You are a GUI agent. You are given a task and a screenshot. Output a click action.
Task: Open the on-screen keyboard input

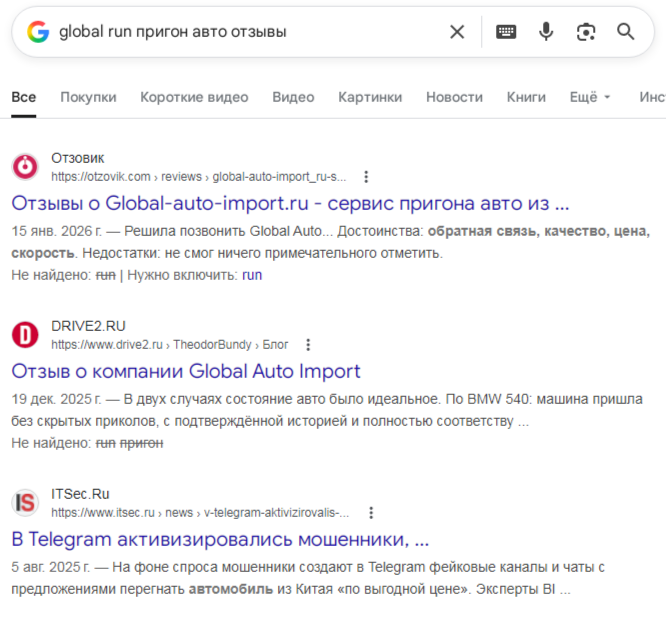pos(506,32)
